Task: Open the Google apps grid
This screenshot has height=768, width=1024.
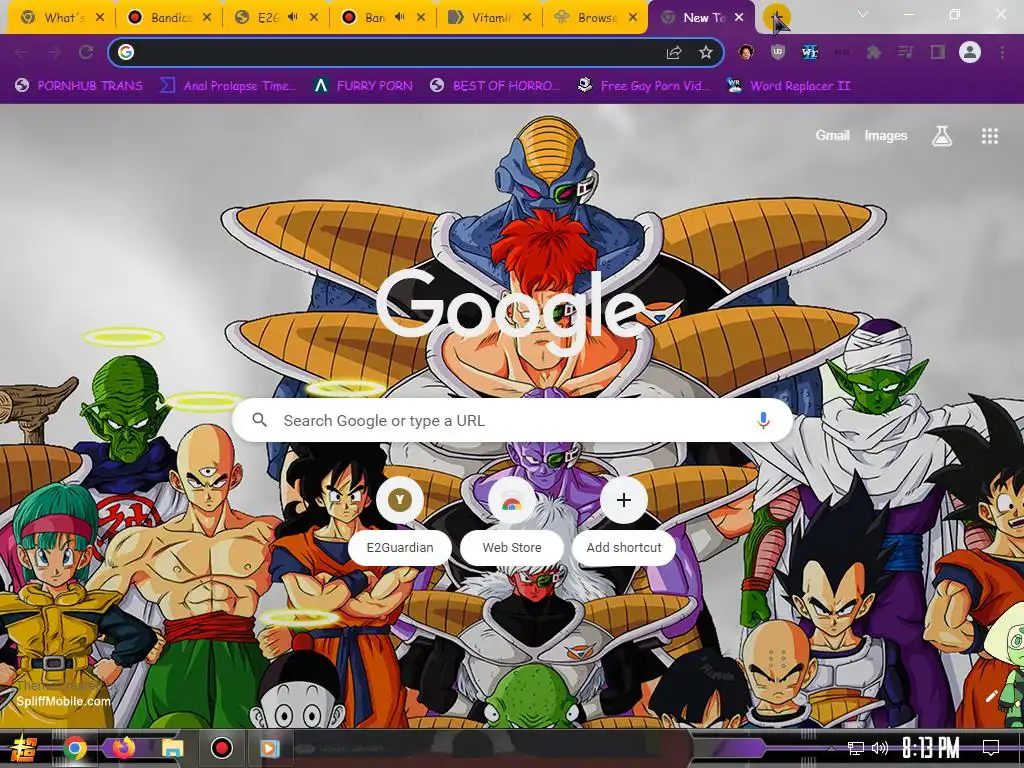Action: pyautogui.click(x=989, y=136)
